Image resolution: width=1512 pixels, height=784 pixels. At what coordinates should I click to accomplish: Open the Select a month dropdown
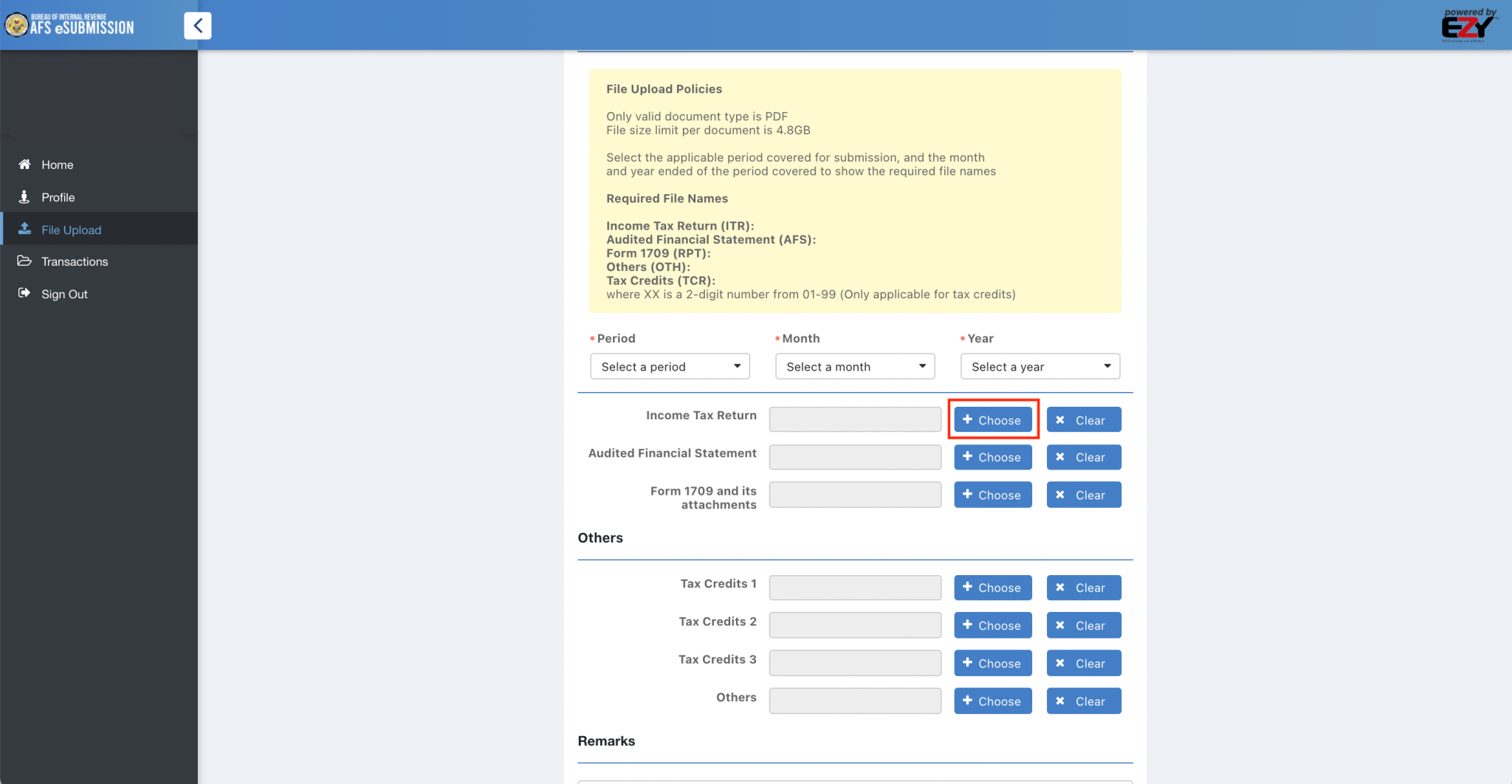point(853,365)
